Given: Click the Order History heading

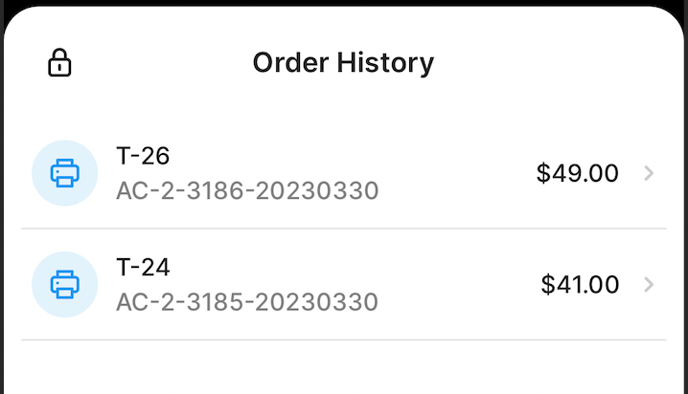Looking at the screenshot, I should click(344, 63).
